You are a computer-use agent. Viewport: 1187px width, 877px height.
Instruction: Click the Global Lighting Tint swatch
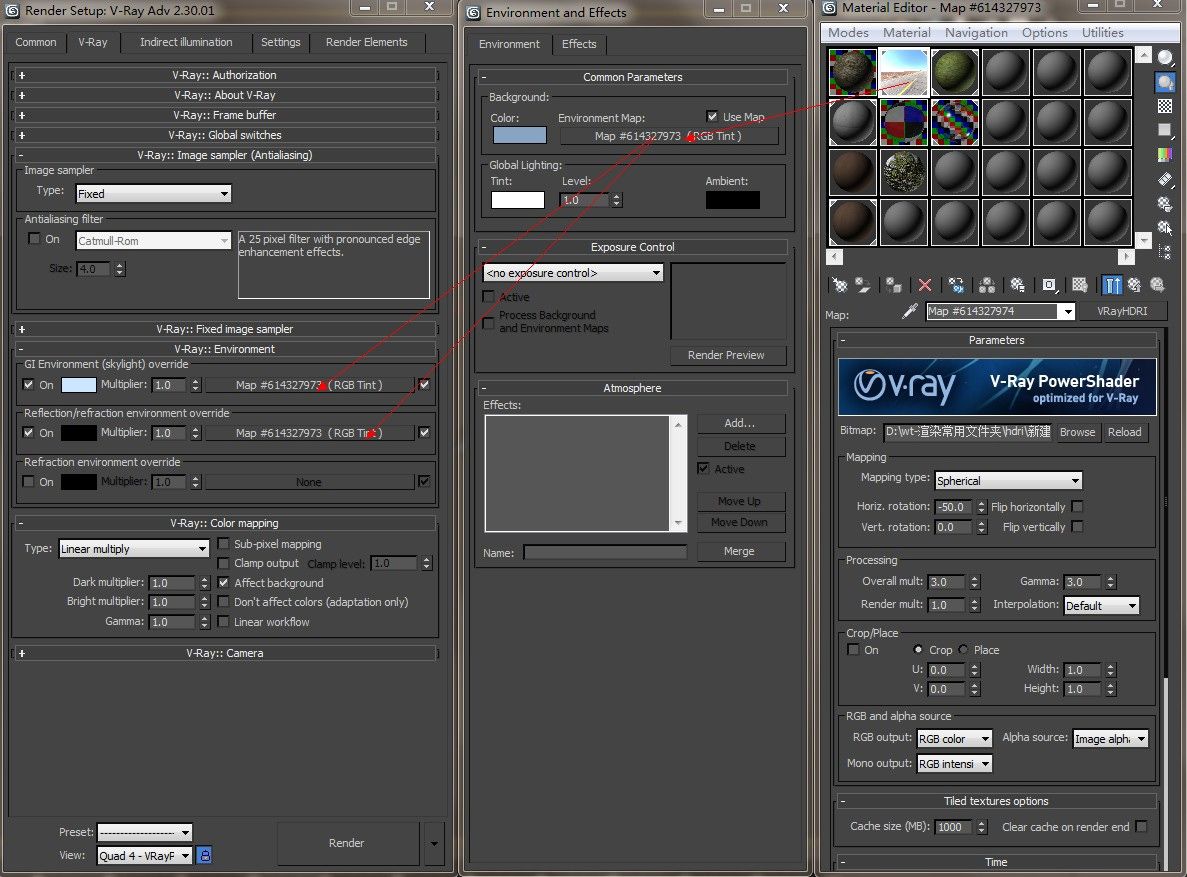(x=518, y=200)
